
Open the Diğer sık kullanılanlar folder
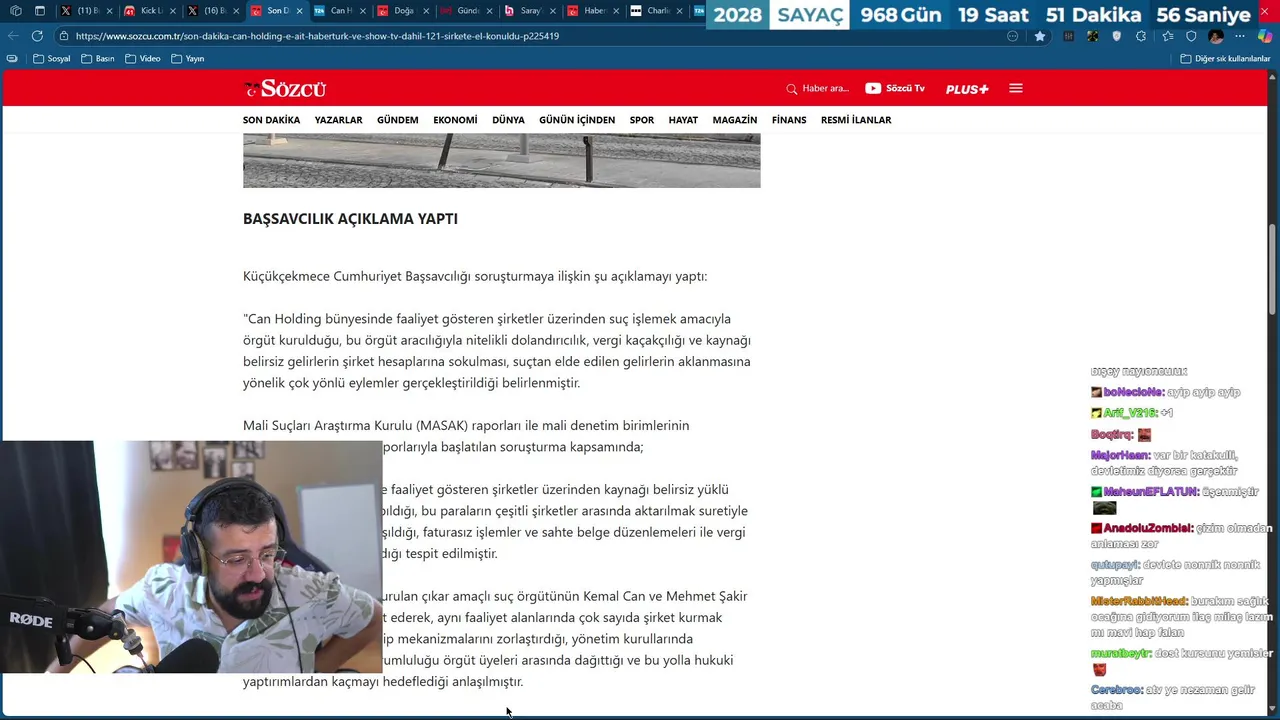tap(1225, 59)
